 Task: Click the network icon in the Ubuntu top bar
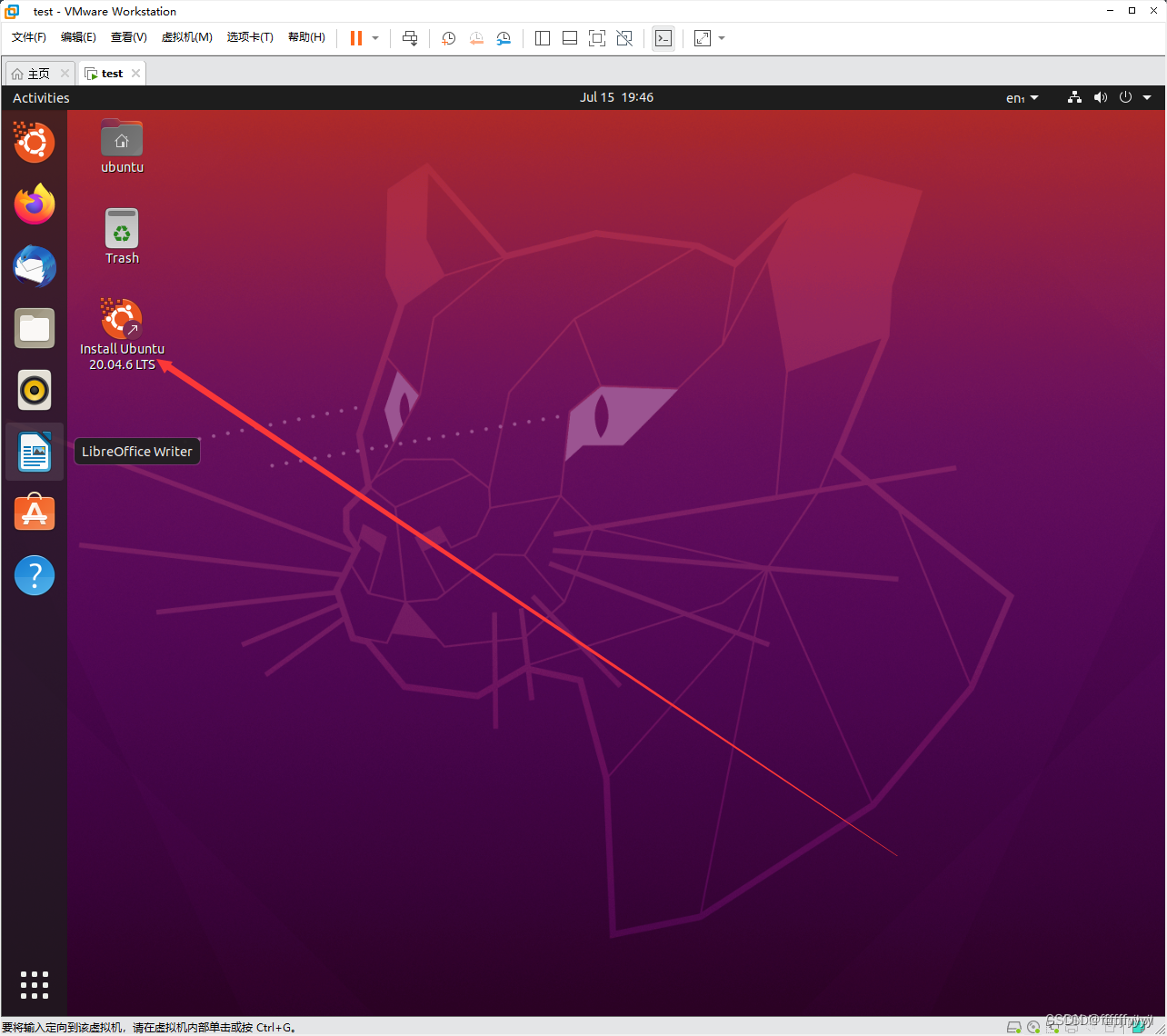[x=1074, y=97]
